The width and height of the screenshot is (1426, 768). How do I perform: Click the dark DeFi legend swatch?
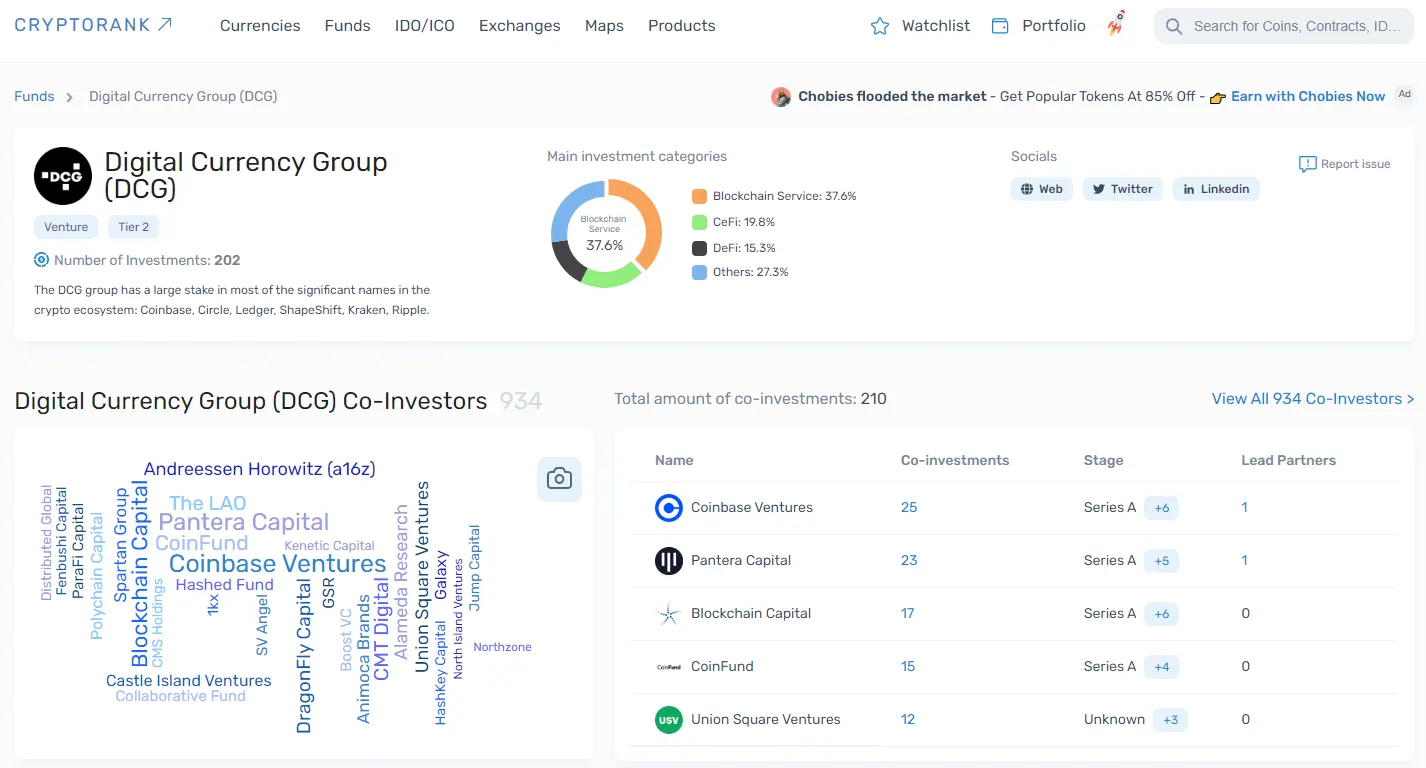pos(699,248)
